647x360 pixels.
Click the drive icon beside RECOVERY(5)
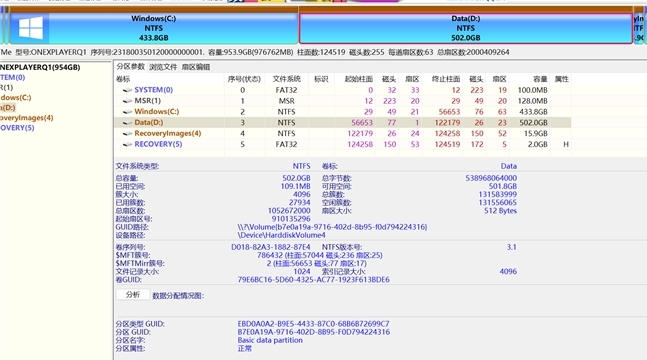pyautogui.click(x=127, y=144)
